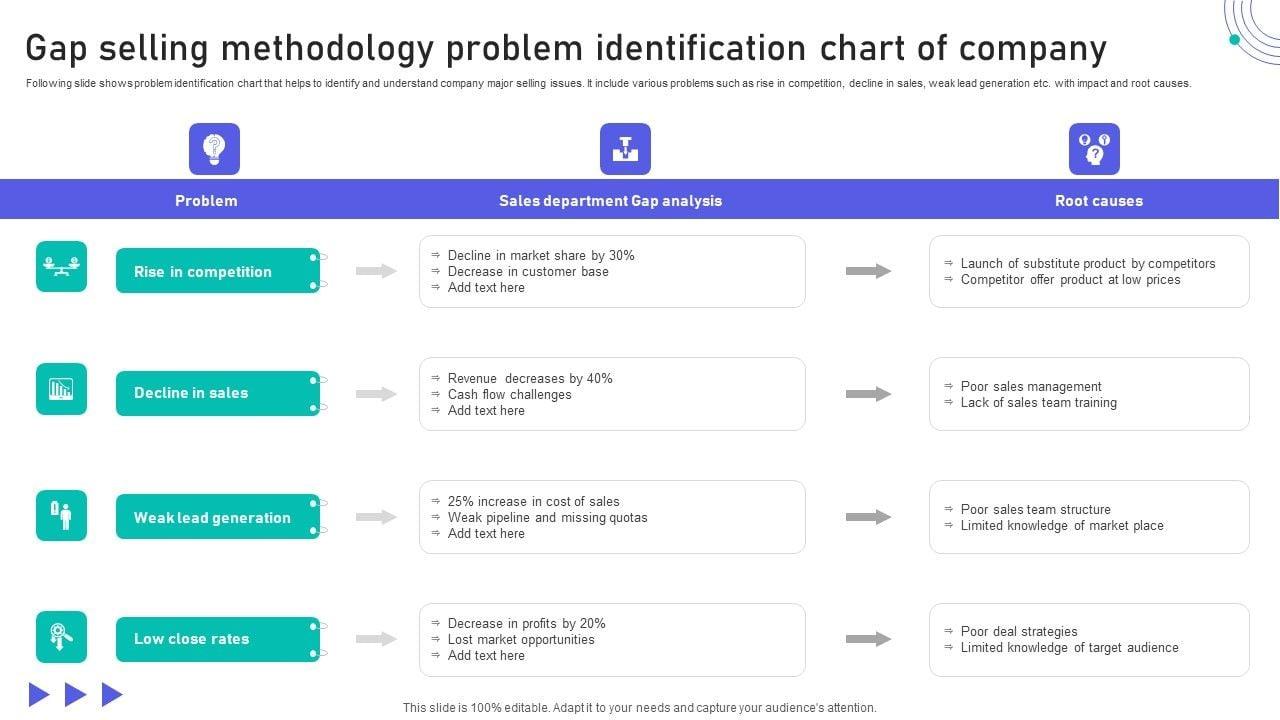Click the light arrow after Rise in competition
The image size is (1280, 720).
coord(376,271)
